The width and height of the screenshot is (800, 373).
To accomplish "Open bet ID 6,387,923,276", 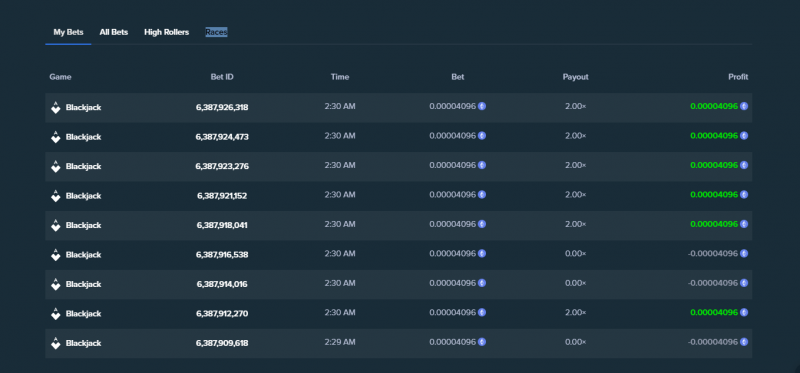I will click(222, 166).
